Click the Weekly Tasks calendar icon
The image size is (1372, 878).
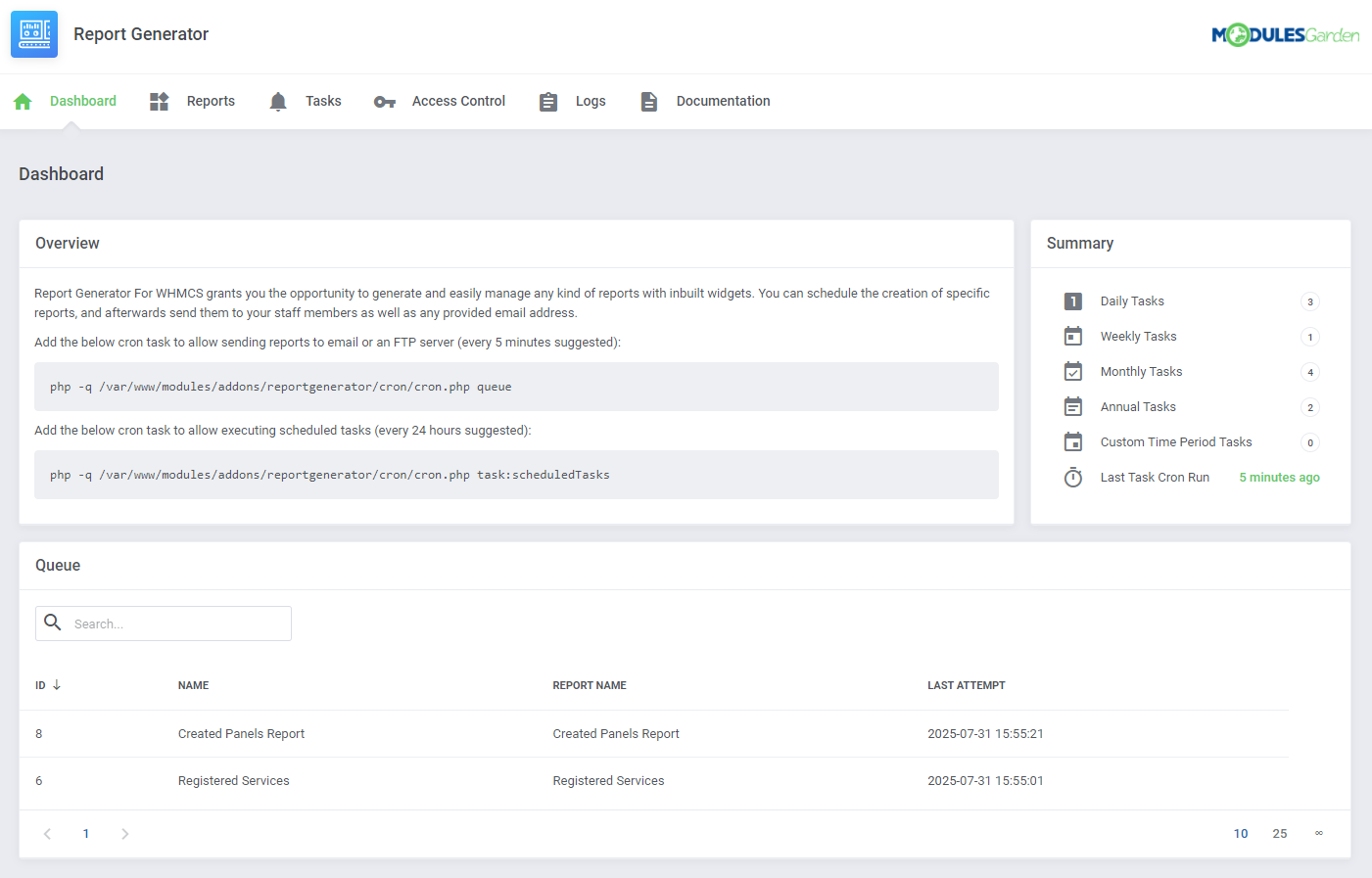point(1072,336)
